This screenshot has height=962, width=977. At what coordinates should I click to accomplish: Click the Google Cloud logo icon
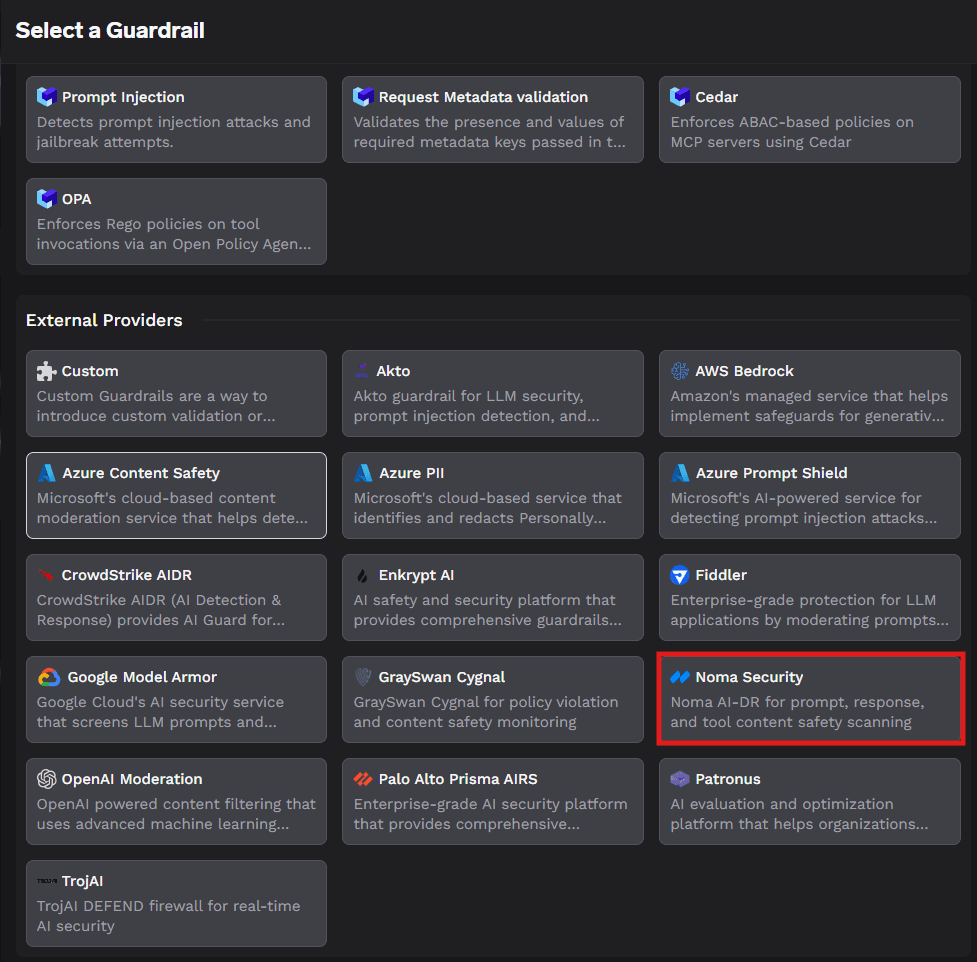(x=49, y=677)
